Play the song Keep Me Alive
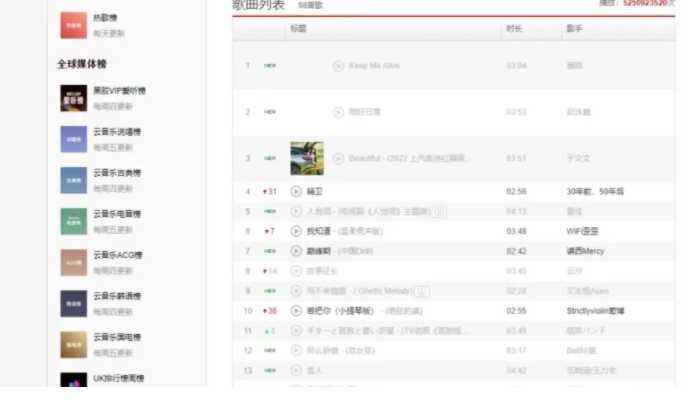699x415 pixels. tap(338, 66)
